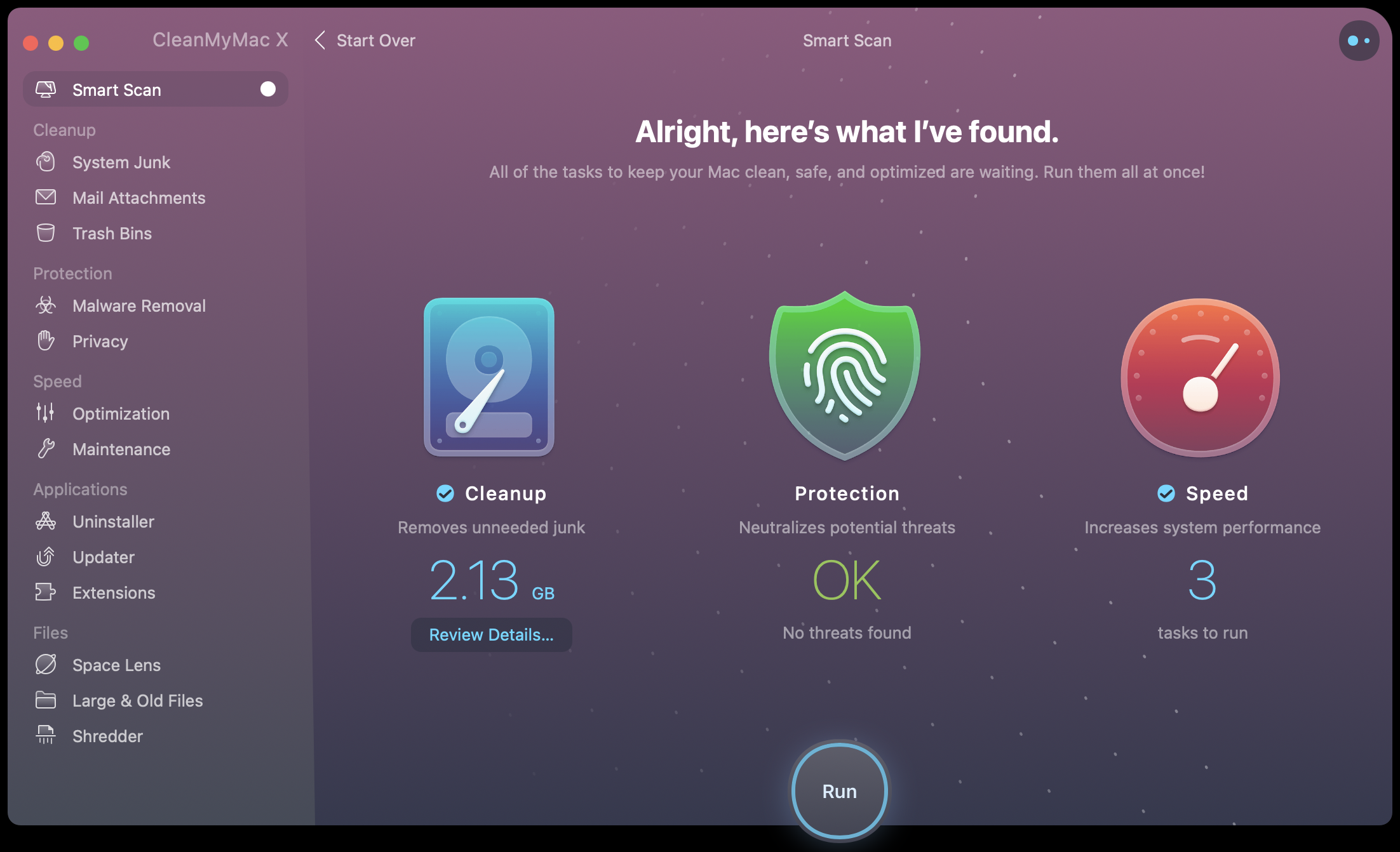This screenshot has height=852, width=1400.
Task: Click Start Over label
Action: click(376, 41)
